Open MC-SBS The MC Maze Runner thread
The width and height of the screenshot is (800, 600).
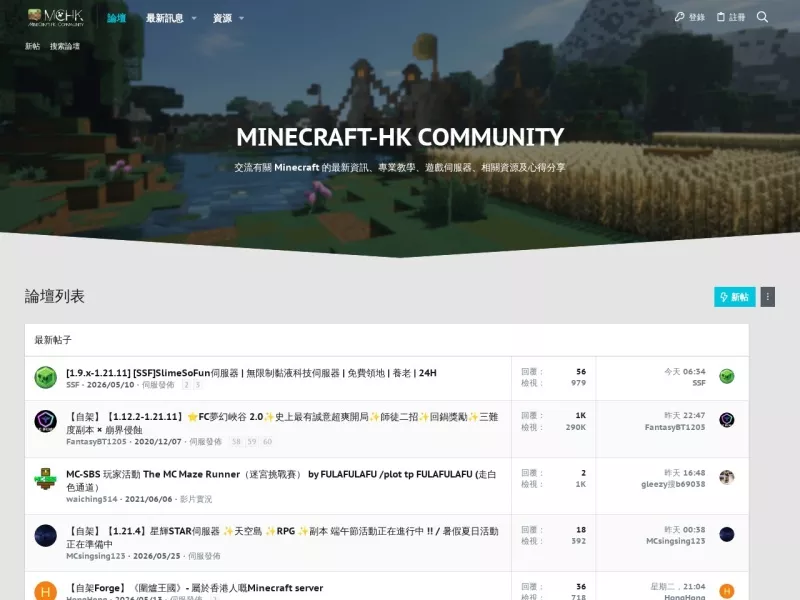pyautogui.click(x=281, y=480)
